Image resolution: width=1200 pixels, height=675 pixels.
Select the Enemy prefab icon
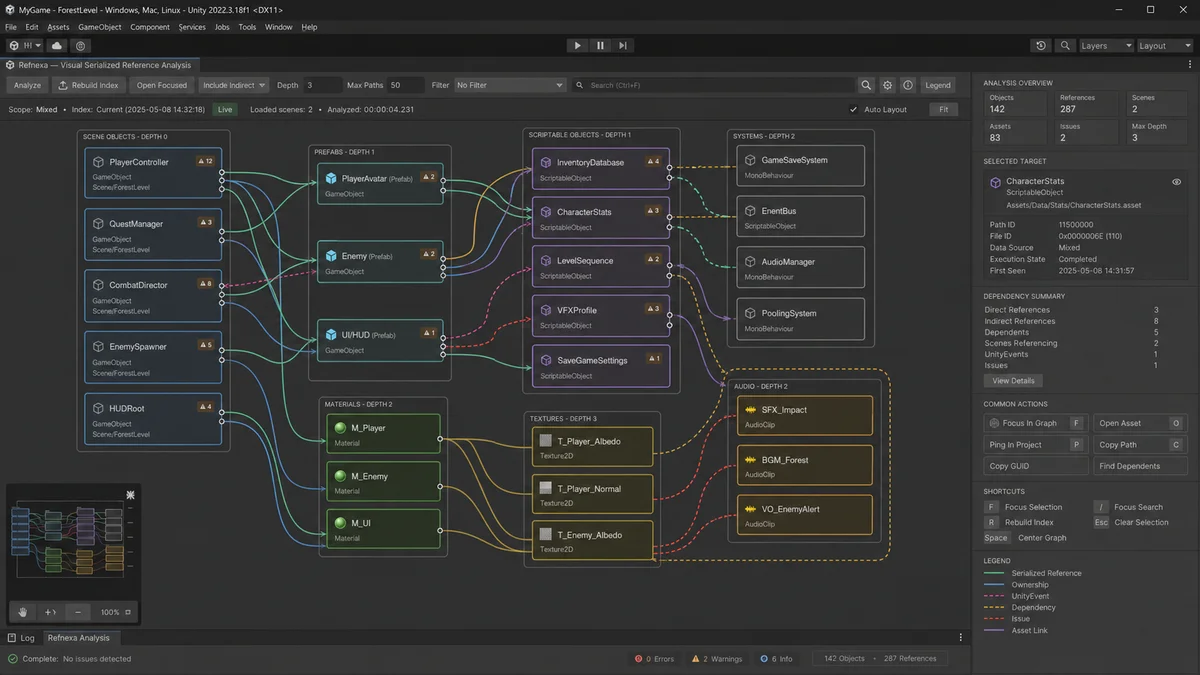[331, 256]
